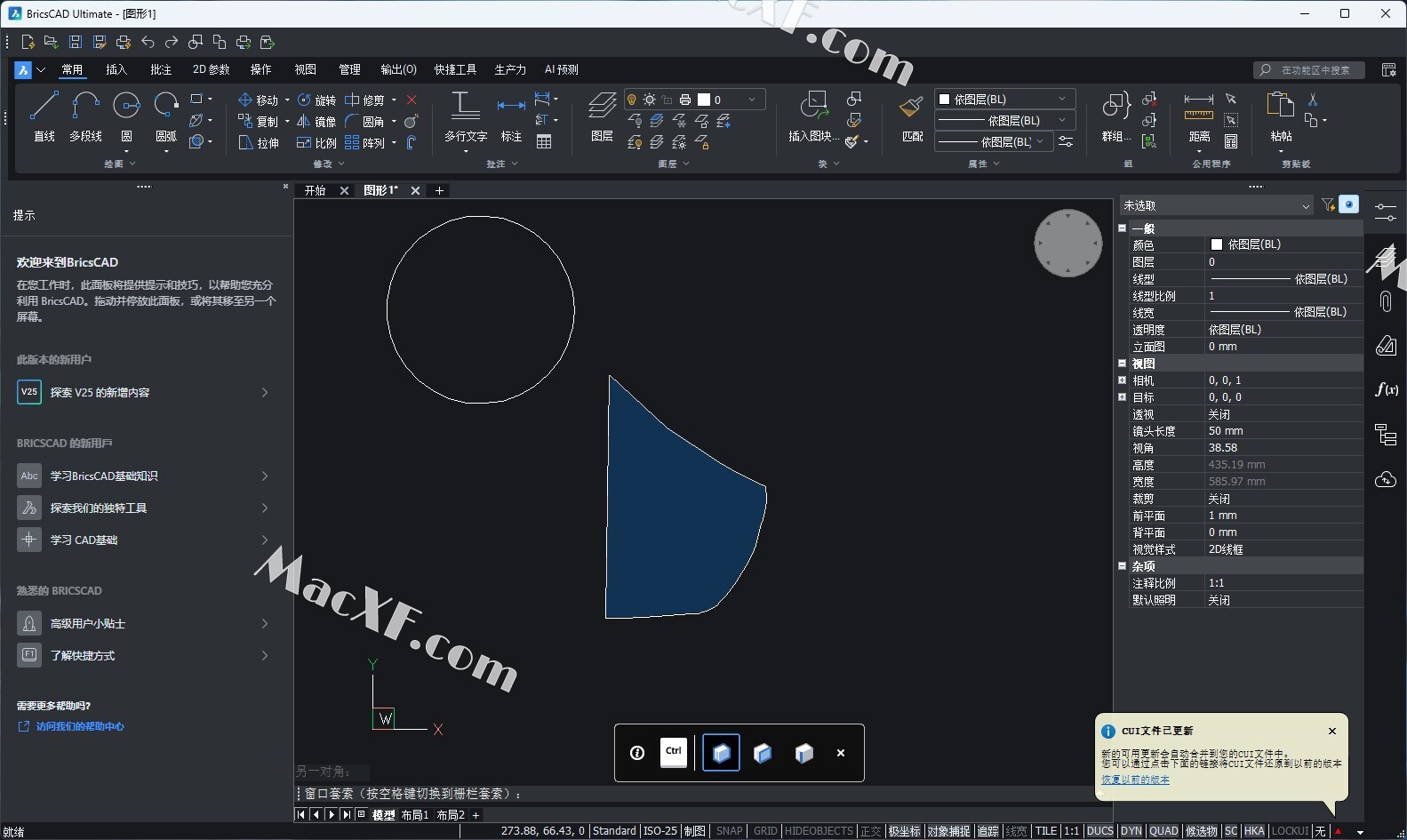Toggle 追踪 tracking in status bar

987,831
